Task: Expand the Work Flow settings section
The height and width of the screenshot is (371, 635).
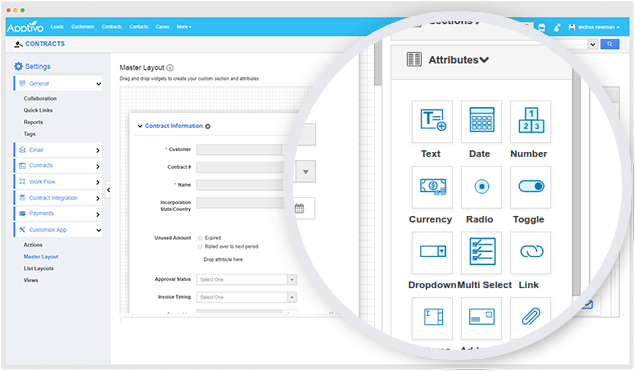Action: click(x=58, y=182)
